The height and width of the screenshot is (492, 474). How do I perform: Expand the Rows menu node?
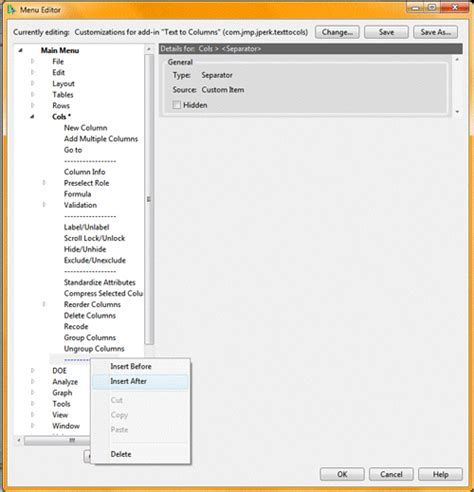click(32, 105)
